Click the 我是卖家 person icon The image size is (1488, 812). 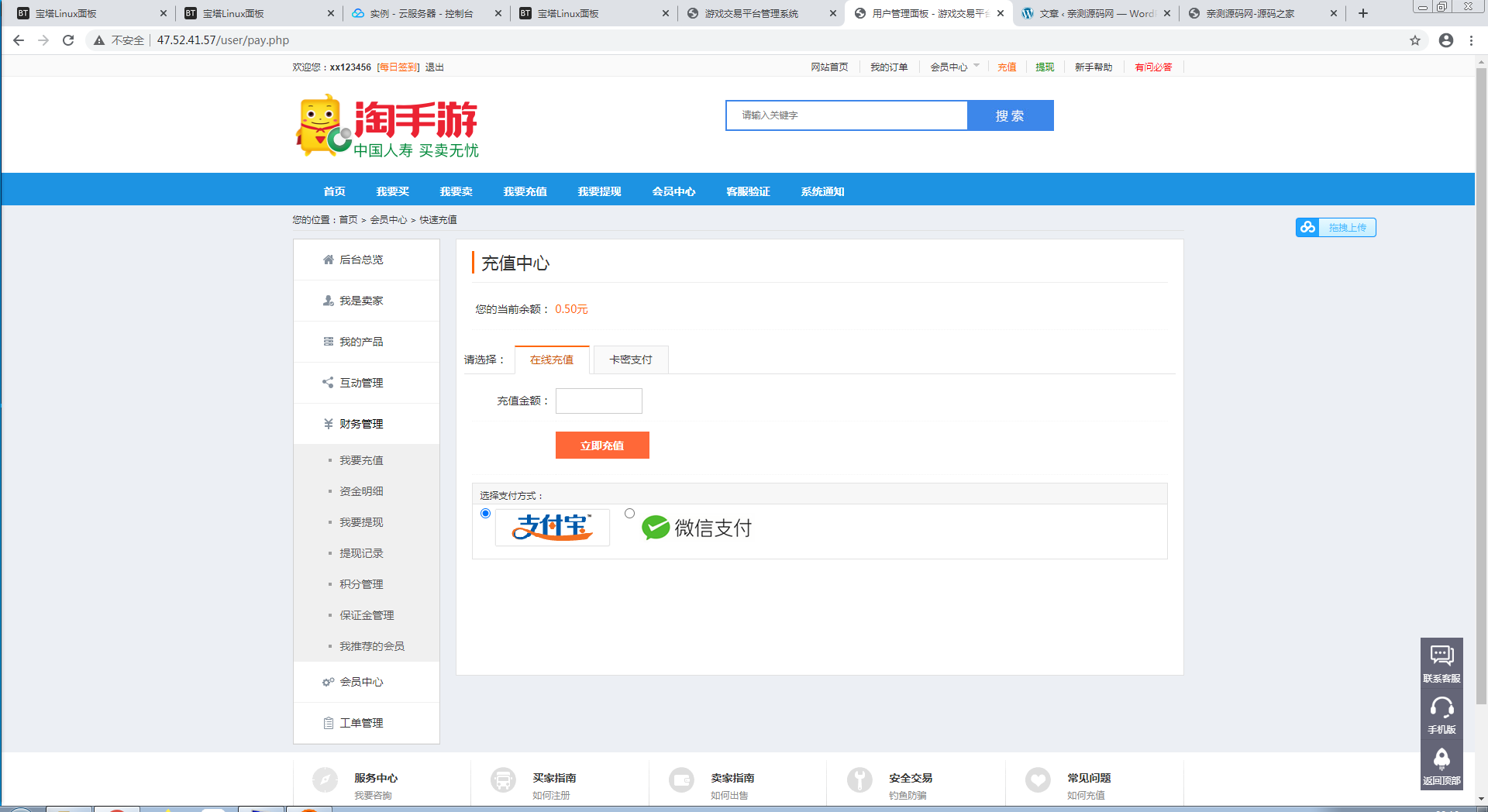(329, 301)
